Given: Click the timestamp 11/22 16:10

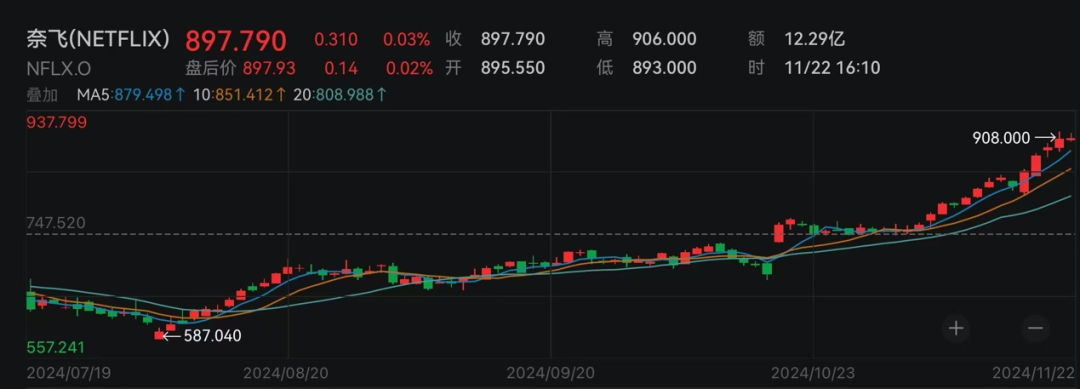Looking at the screenshot, I should coord(832,68).
